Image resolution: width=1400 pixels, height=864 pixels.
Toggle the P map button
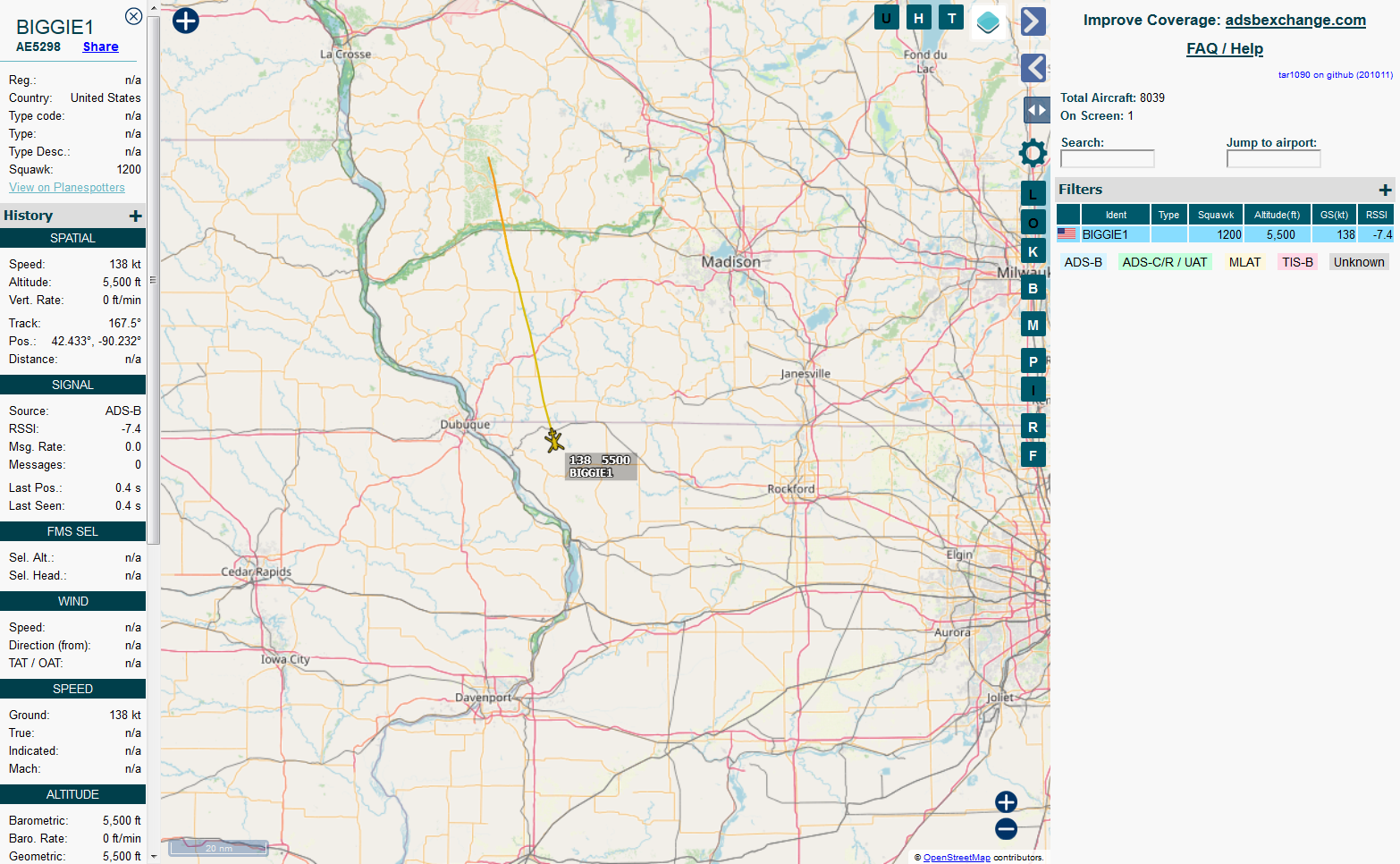pos(1033,361)
